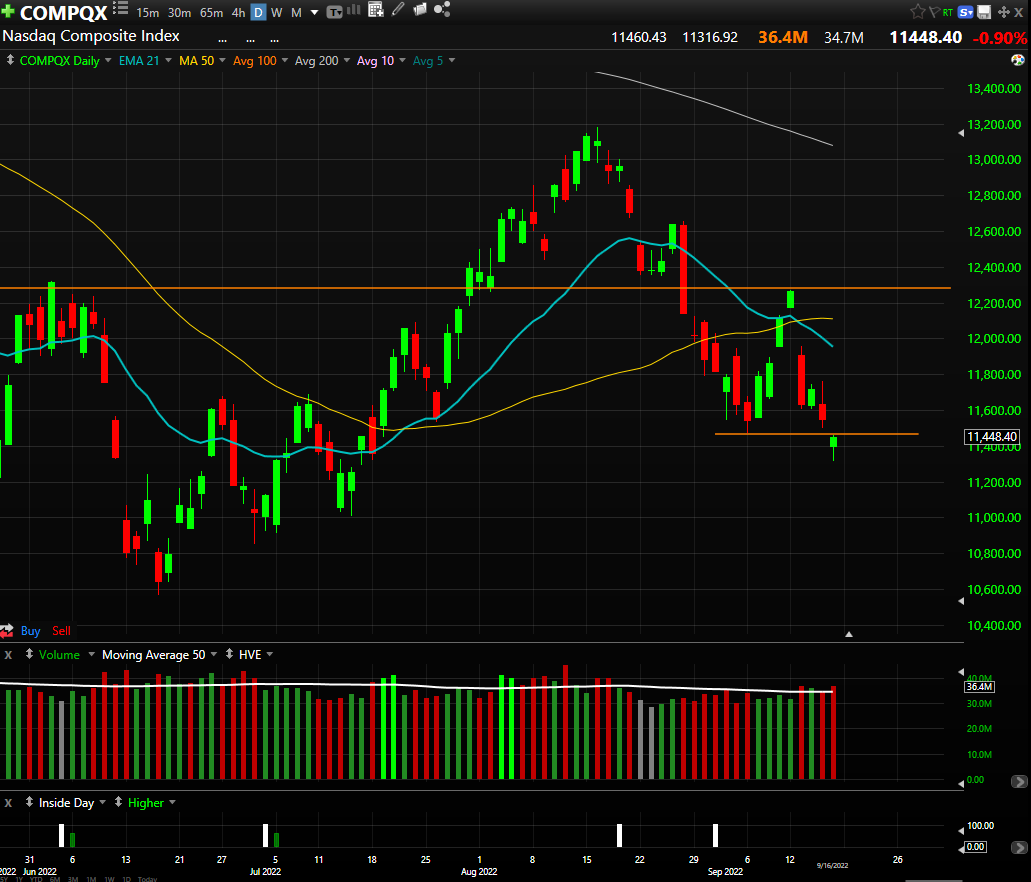Click the Inside Day pane scroll-right arrow button
Screen dimensions: 1031x882
click(x=1019, y=848)
